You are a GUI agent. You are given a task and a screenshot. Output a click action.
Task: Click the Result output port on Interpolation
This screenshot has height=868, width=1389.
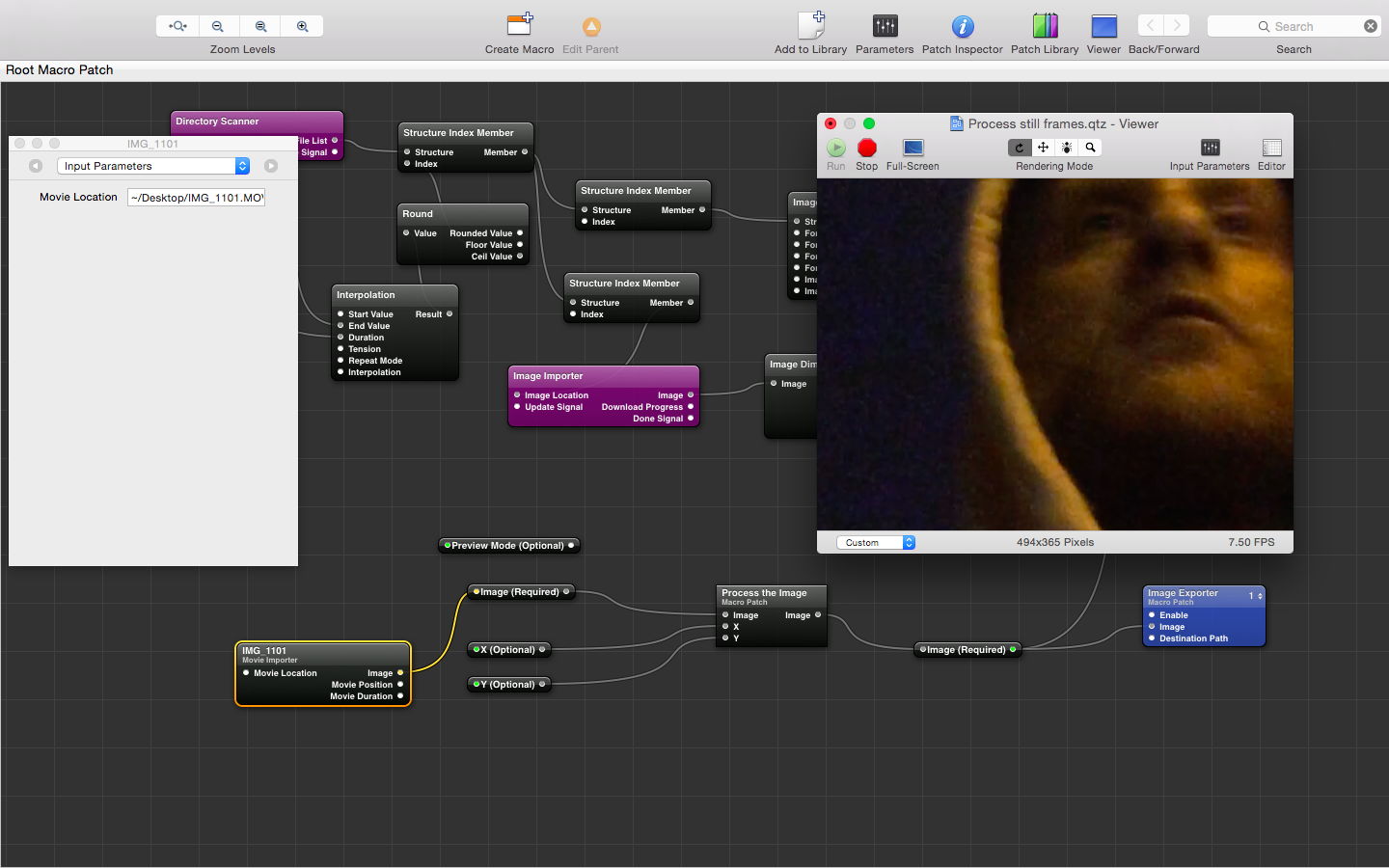[449, 314]
